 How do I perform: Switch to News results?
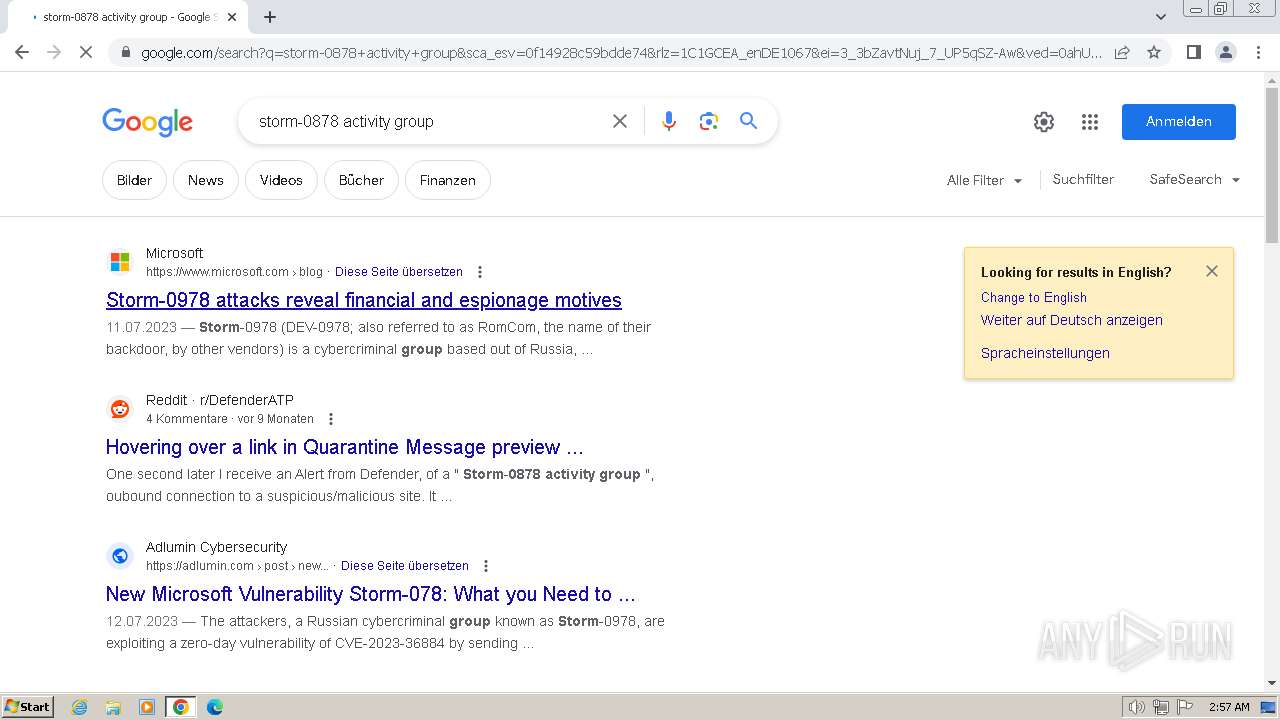205,180
